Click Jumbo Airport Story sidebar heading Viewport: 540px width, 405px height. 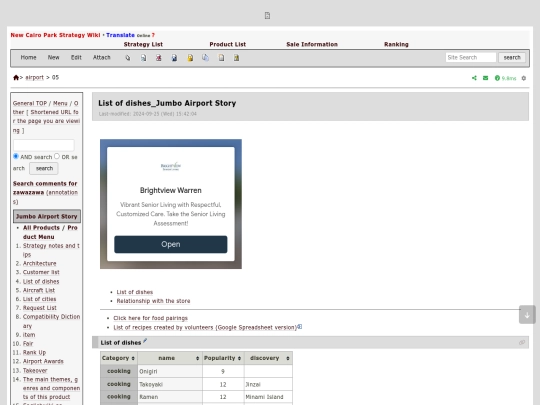click(x=47, y=216)
